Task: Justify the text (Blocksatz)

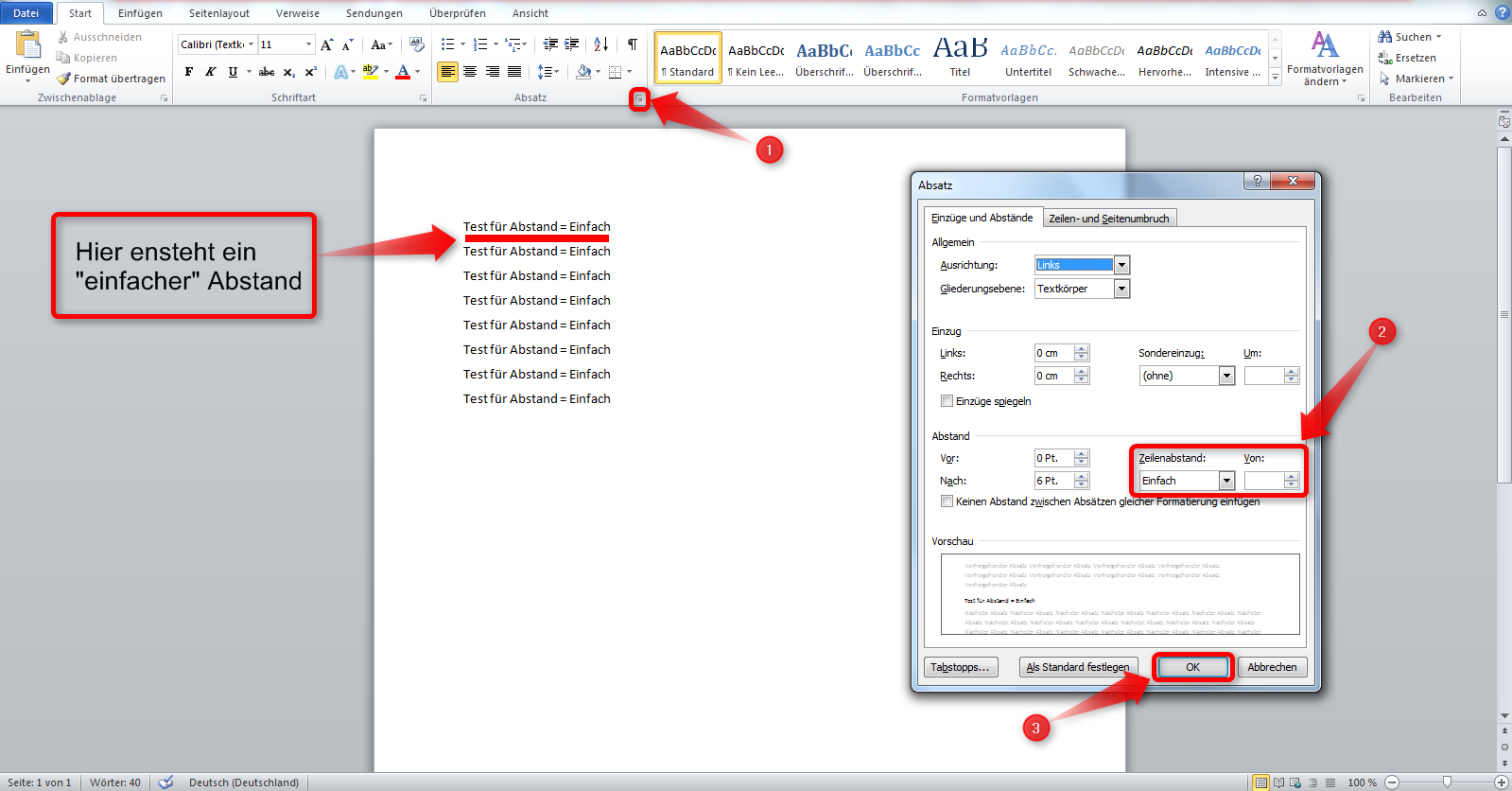Action: [513, 72]
